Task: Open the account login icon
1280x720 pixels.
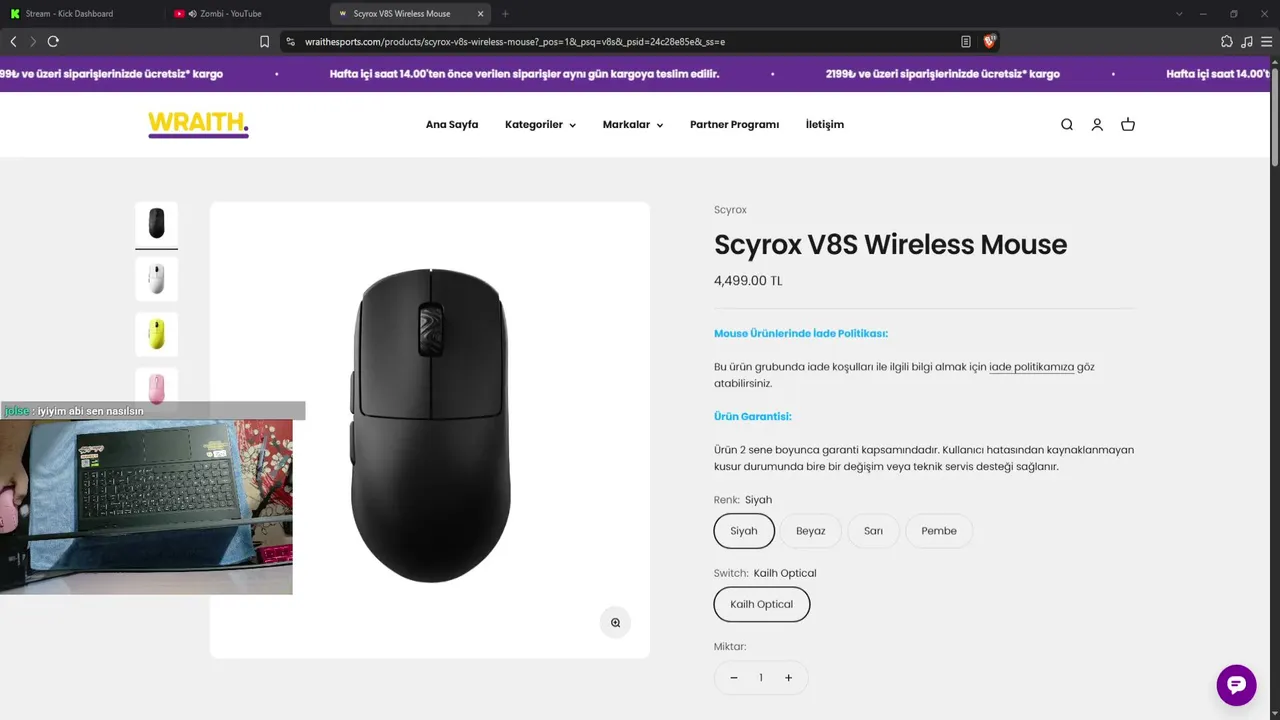Action: [x=1097, y=125]
